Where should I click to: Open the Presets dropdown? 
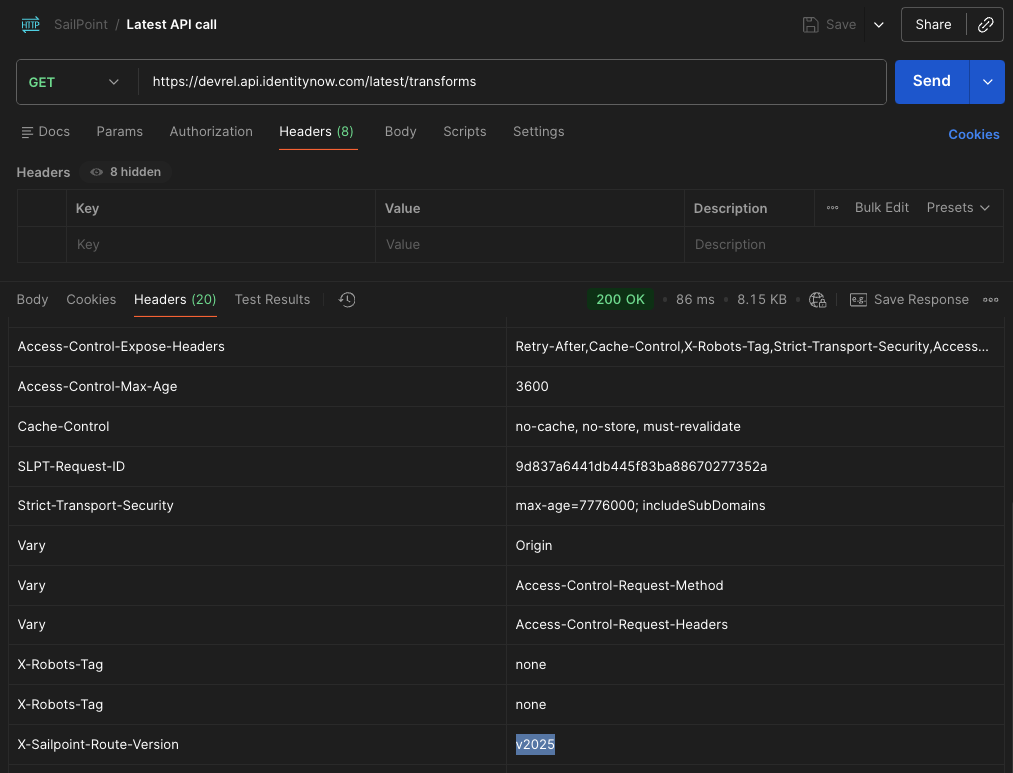click(x=957, y=208)
